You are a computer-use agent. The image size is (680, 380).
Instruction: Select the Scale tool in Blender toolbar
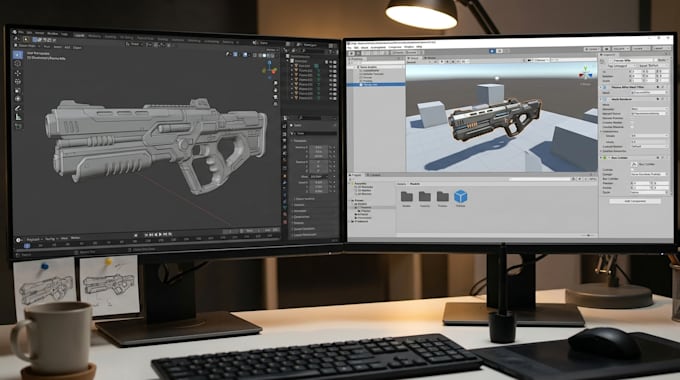(x=17, y=90)
